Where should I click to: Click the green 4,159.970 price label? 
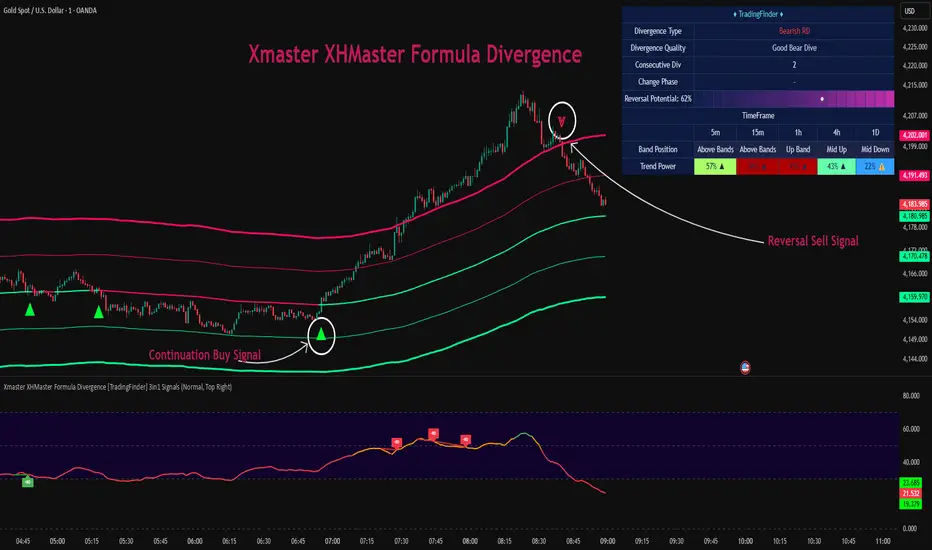pyautogui.click(x=914, y=296)
